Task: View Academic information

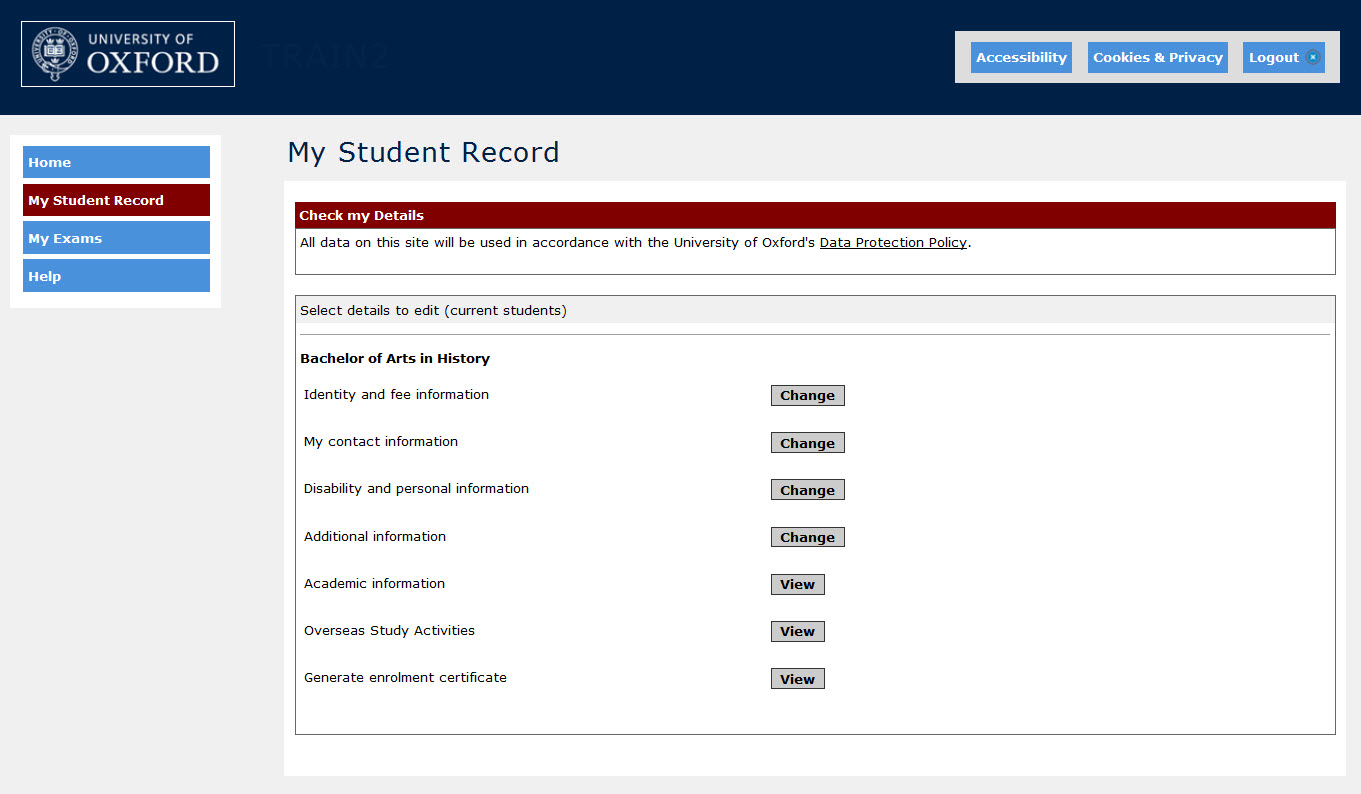Action: click(797, 584)
